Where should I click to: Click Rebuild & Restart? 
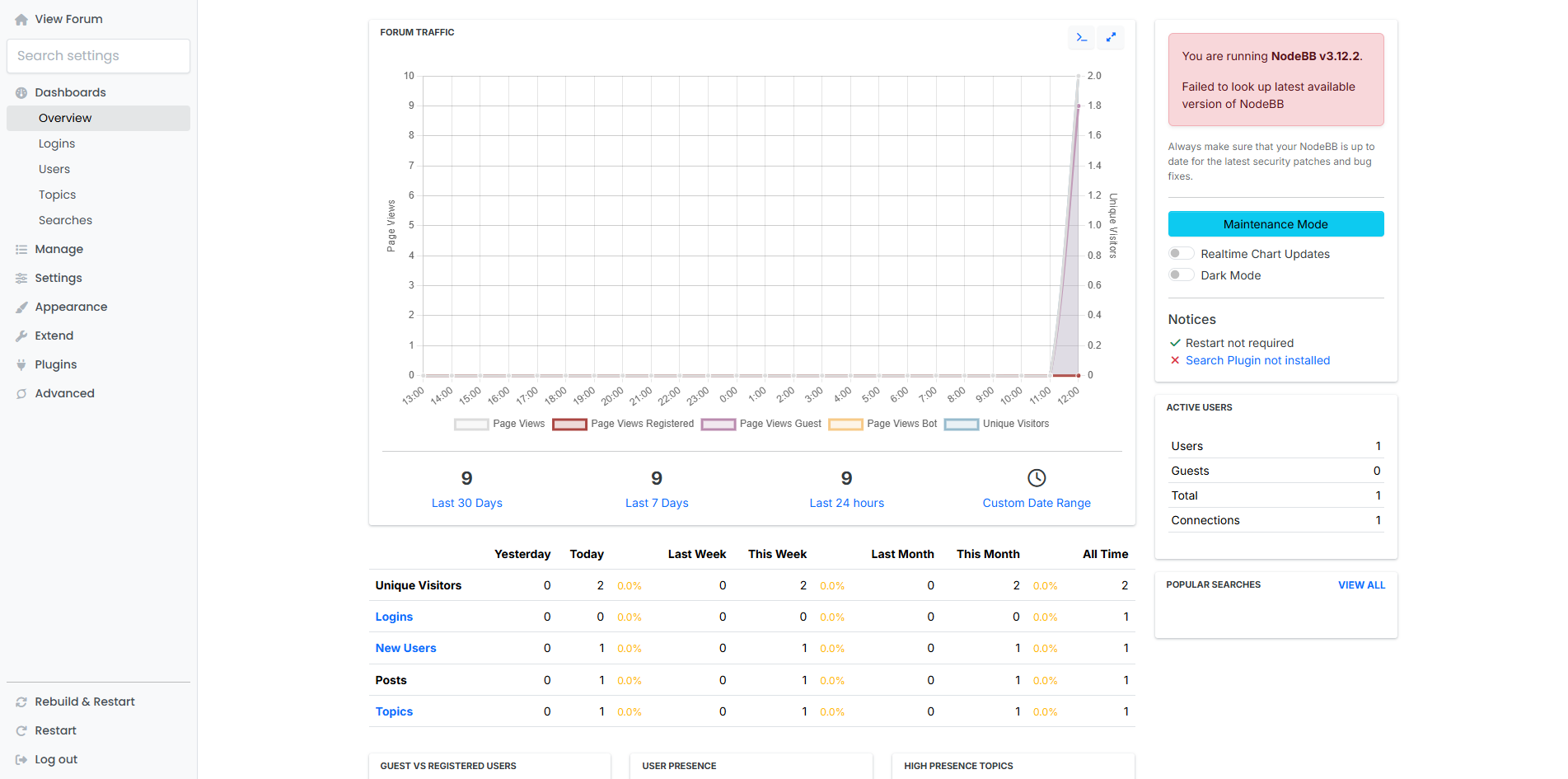click(x=98, y=702)
